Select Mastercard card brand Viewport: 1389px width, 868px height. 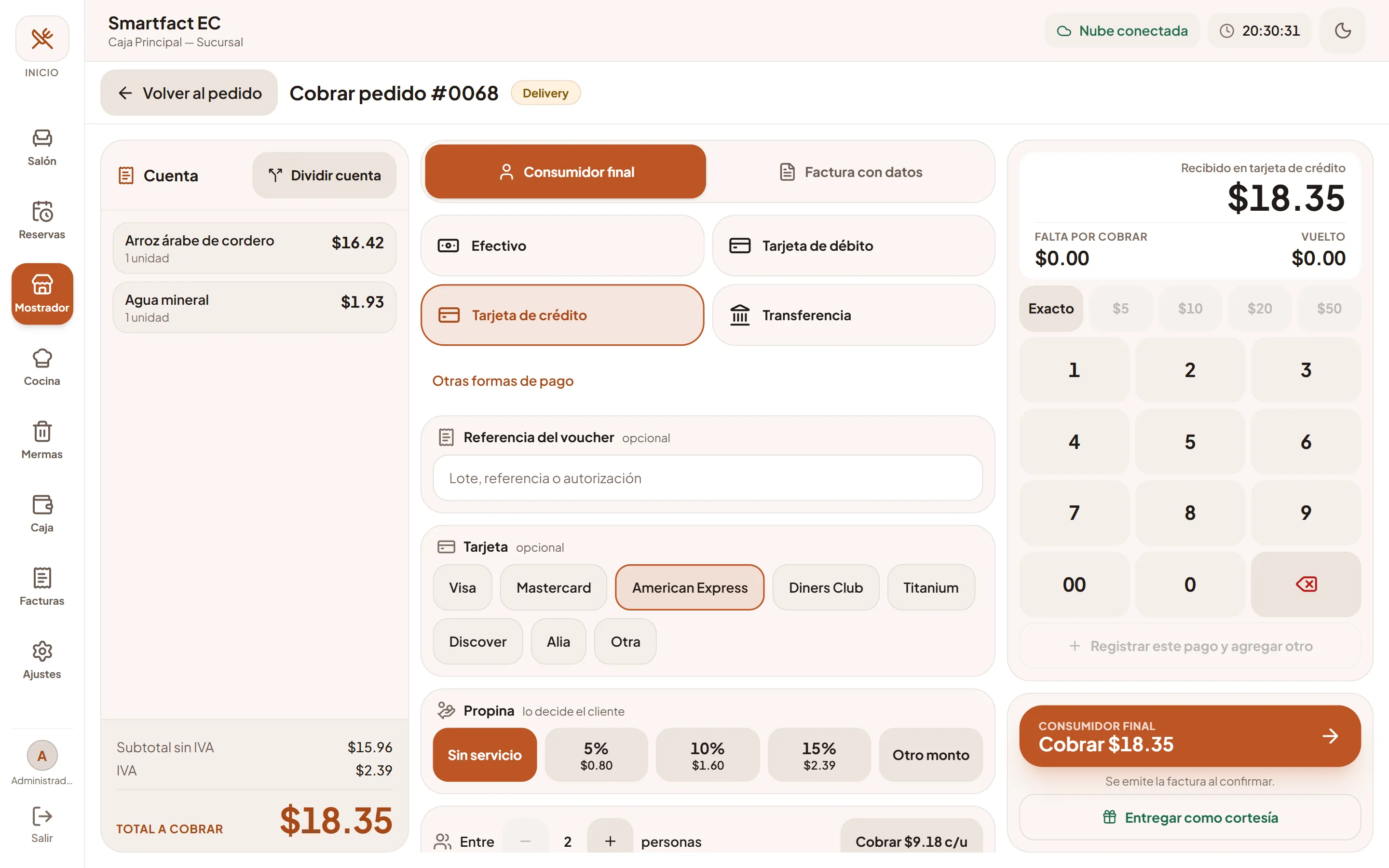pos(553,587)
